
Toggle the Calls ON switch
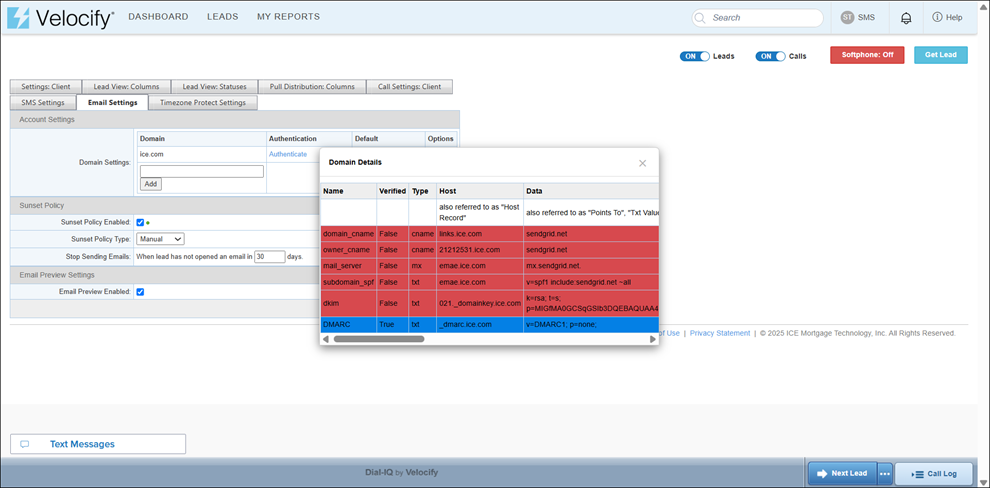pyautogui.click(x=770, y=56)
